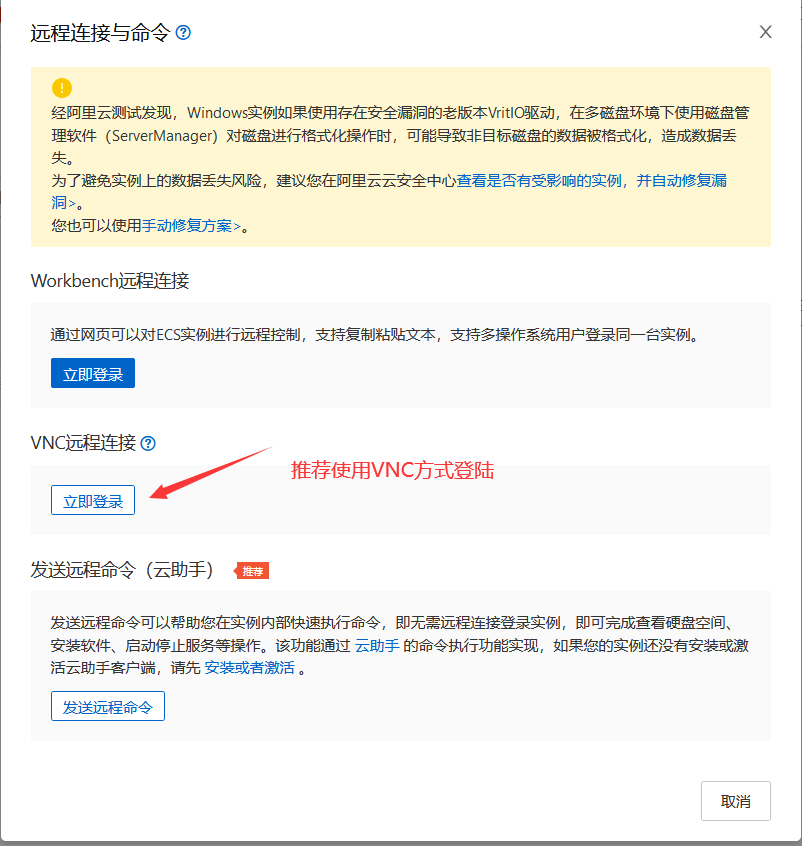This screenshot has width=802, height=846.
Task: Click the help icon next to 远程连接与命令 title
Action: 183,33
